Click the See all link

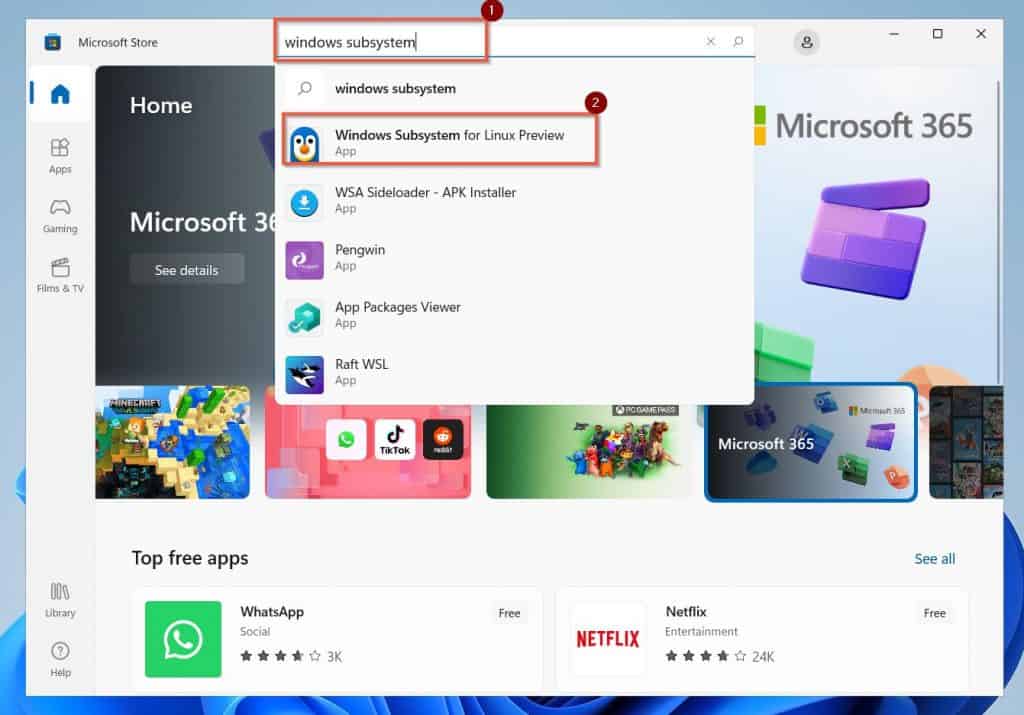coord(935,559)
